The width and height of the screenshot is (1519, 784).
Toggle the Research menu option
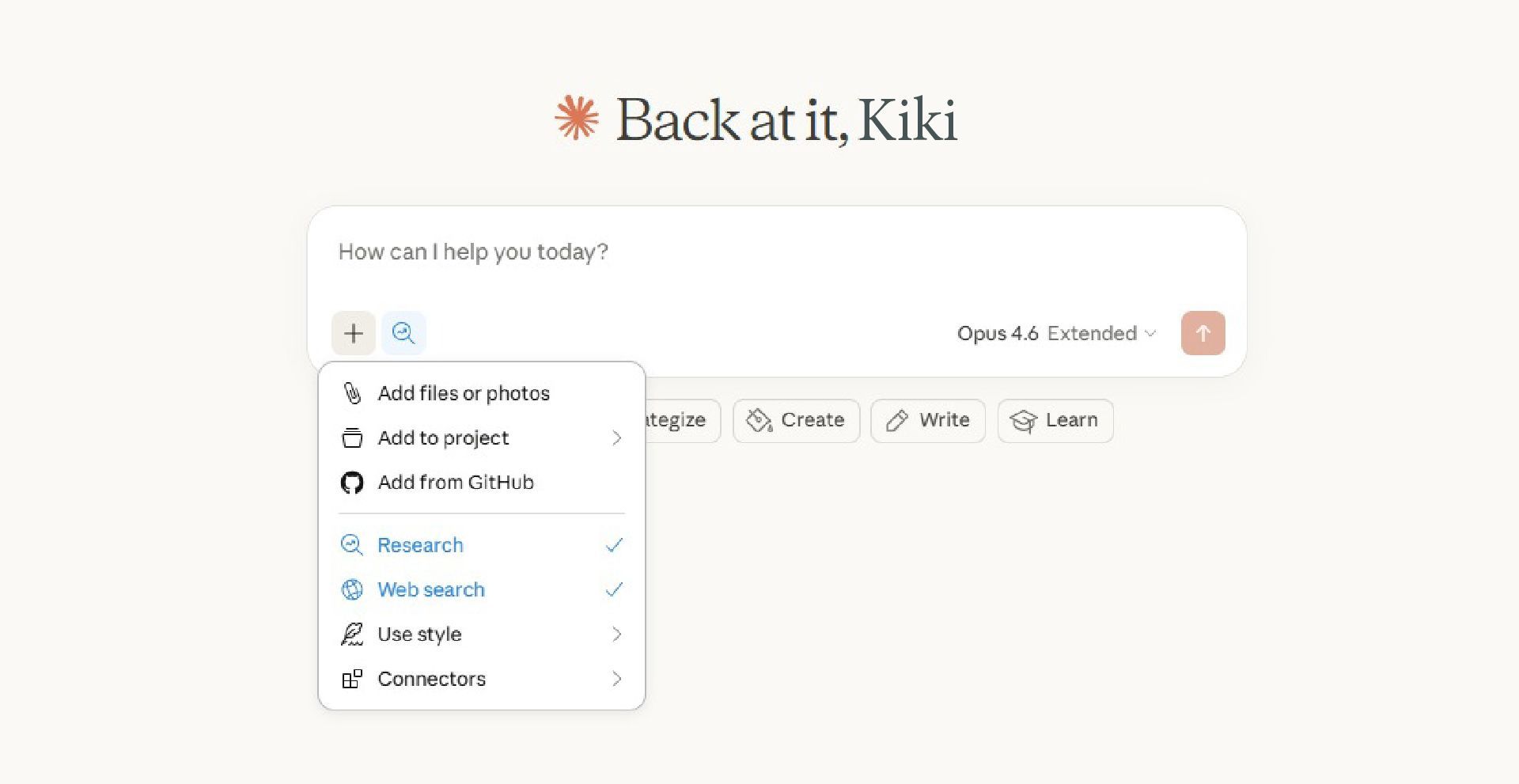[420, 545]
